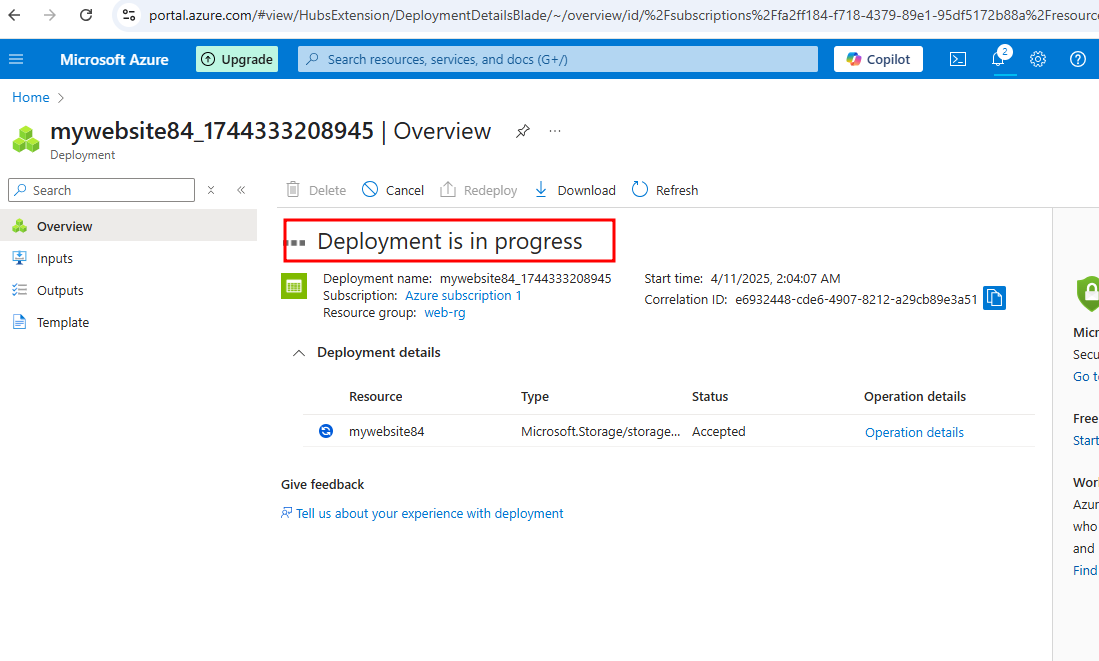Click the deployment name value mywebsite84_1744333208945
The image size is (1099, 661).
click(526, 278)
